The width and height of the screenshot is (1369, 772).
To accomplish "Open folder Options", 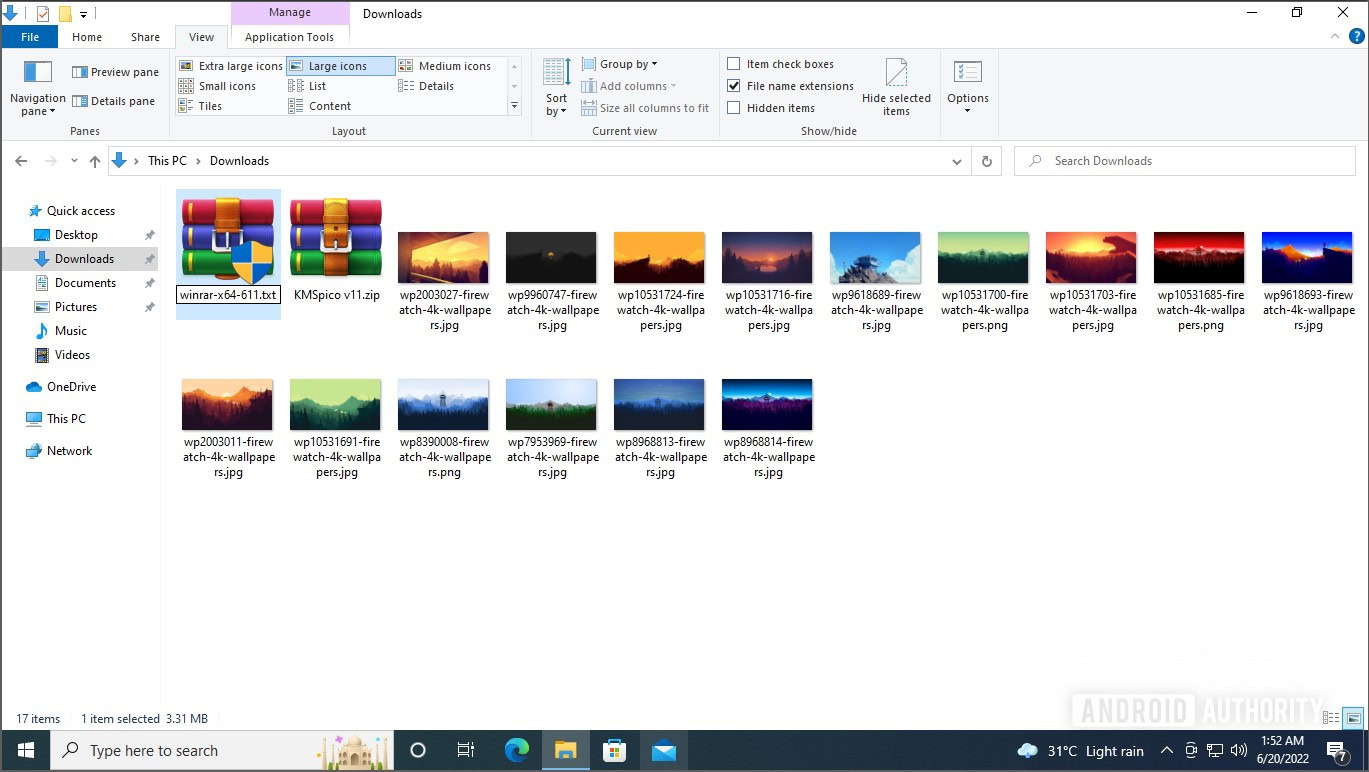I will click(967, 85).
